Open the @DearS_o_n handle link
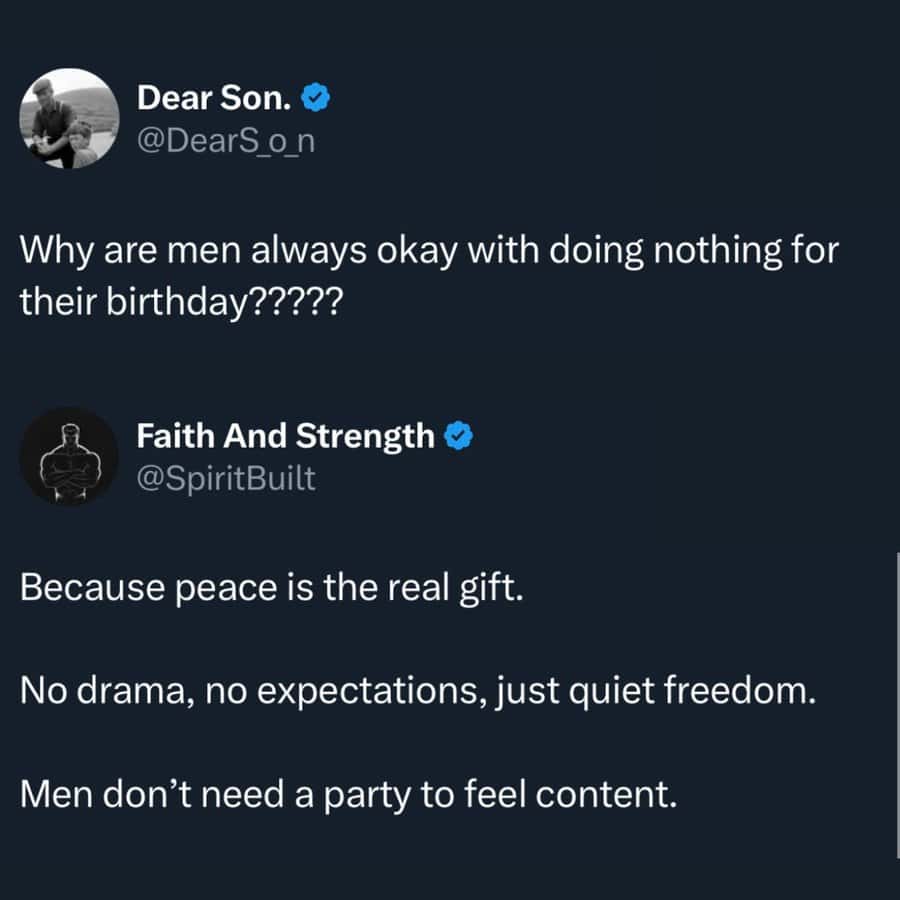Screen dimensions: 900x900 coord(226,142)
